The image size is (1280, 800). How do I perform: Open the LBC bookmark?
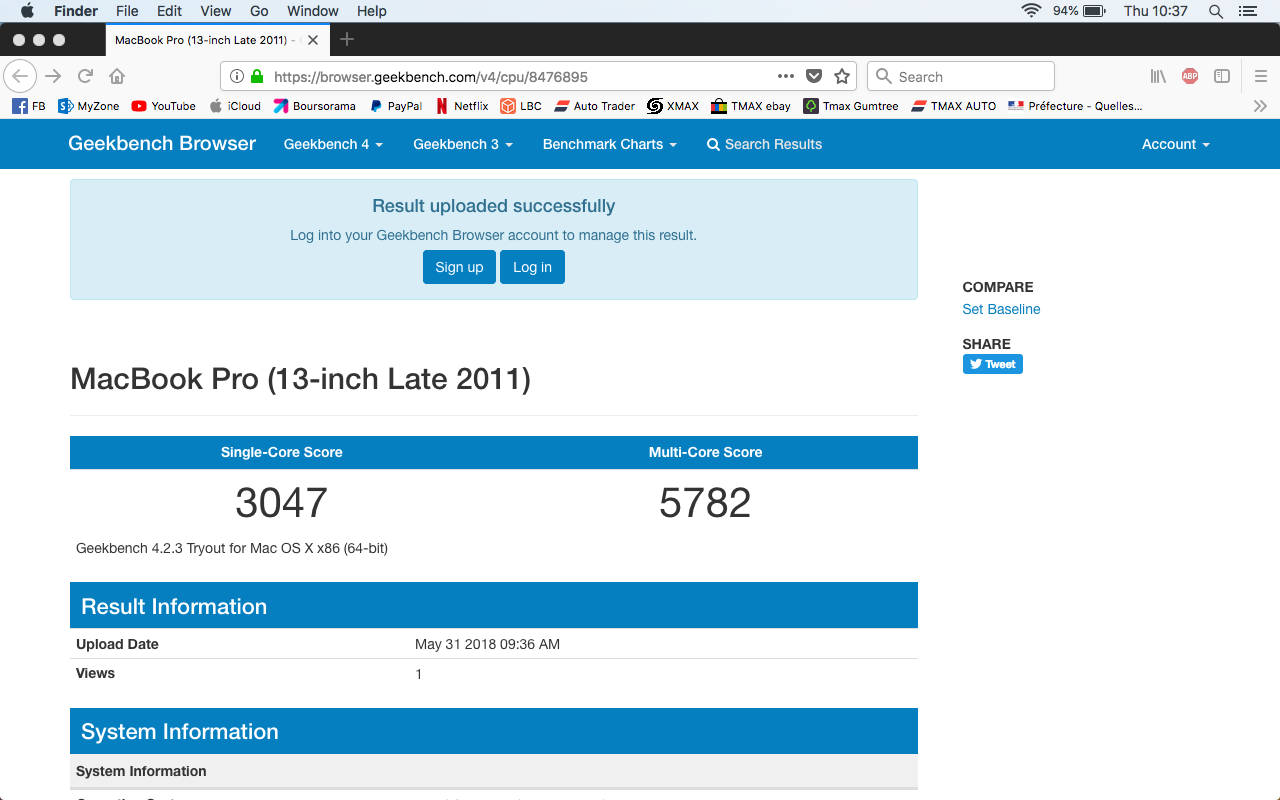pyautogui.click(x=521, y=106)
